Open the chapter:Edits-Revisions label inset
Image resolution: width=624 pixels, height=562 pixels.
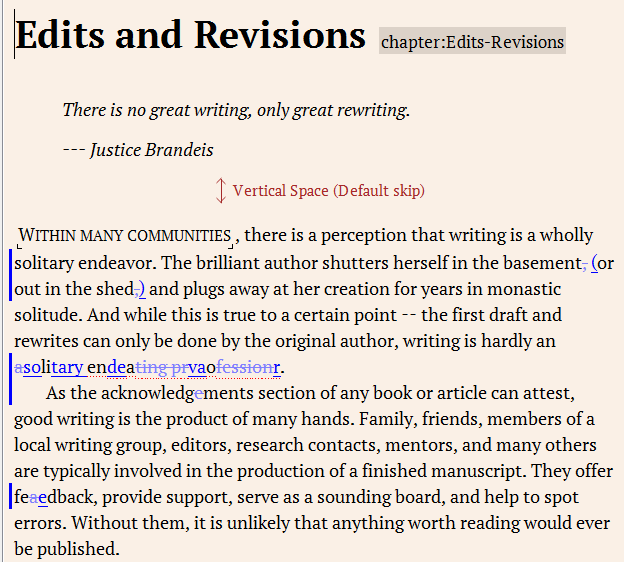click(472, 42)
